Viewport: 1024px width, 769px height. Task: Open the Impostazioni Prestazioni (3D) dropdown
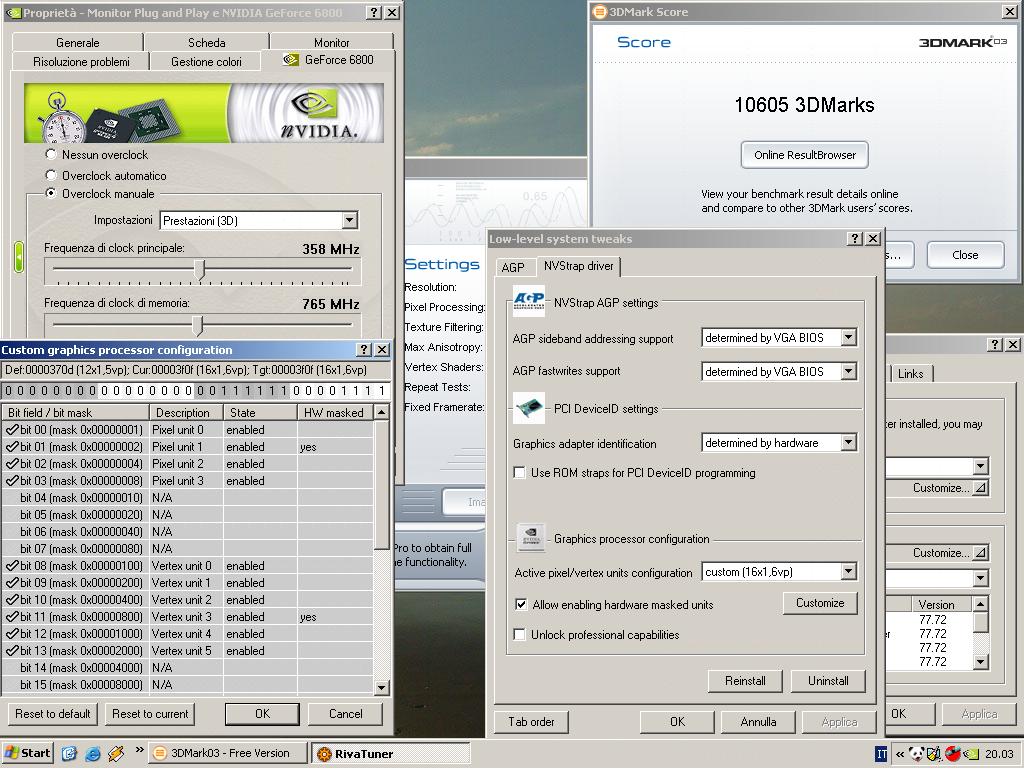pos(349,221)
